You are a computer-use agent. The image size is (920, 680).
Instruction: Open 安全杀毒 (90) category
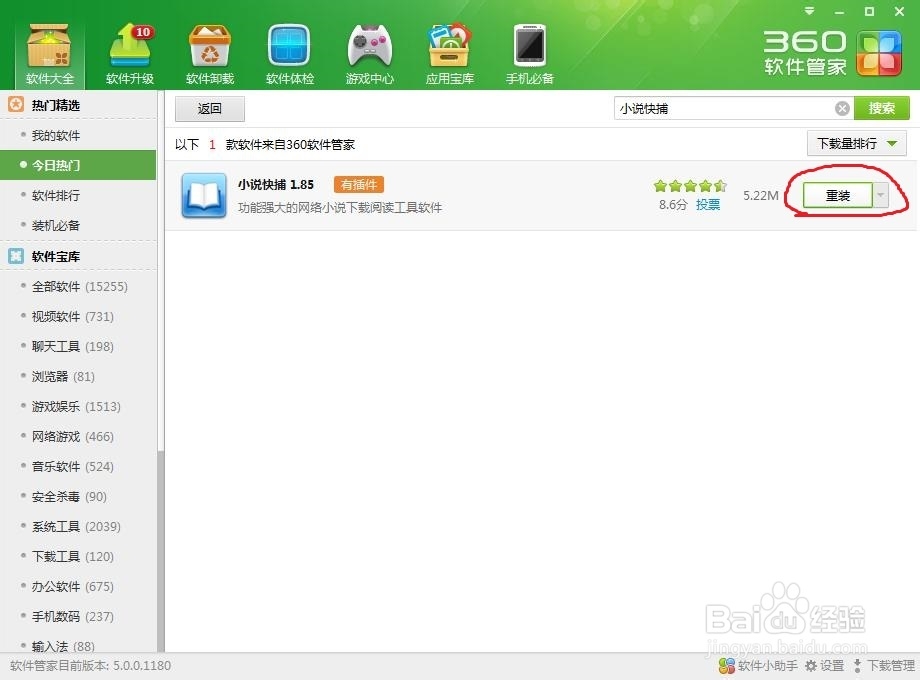69,496
